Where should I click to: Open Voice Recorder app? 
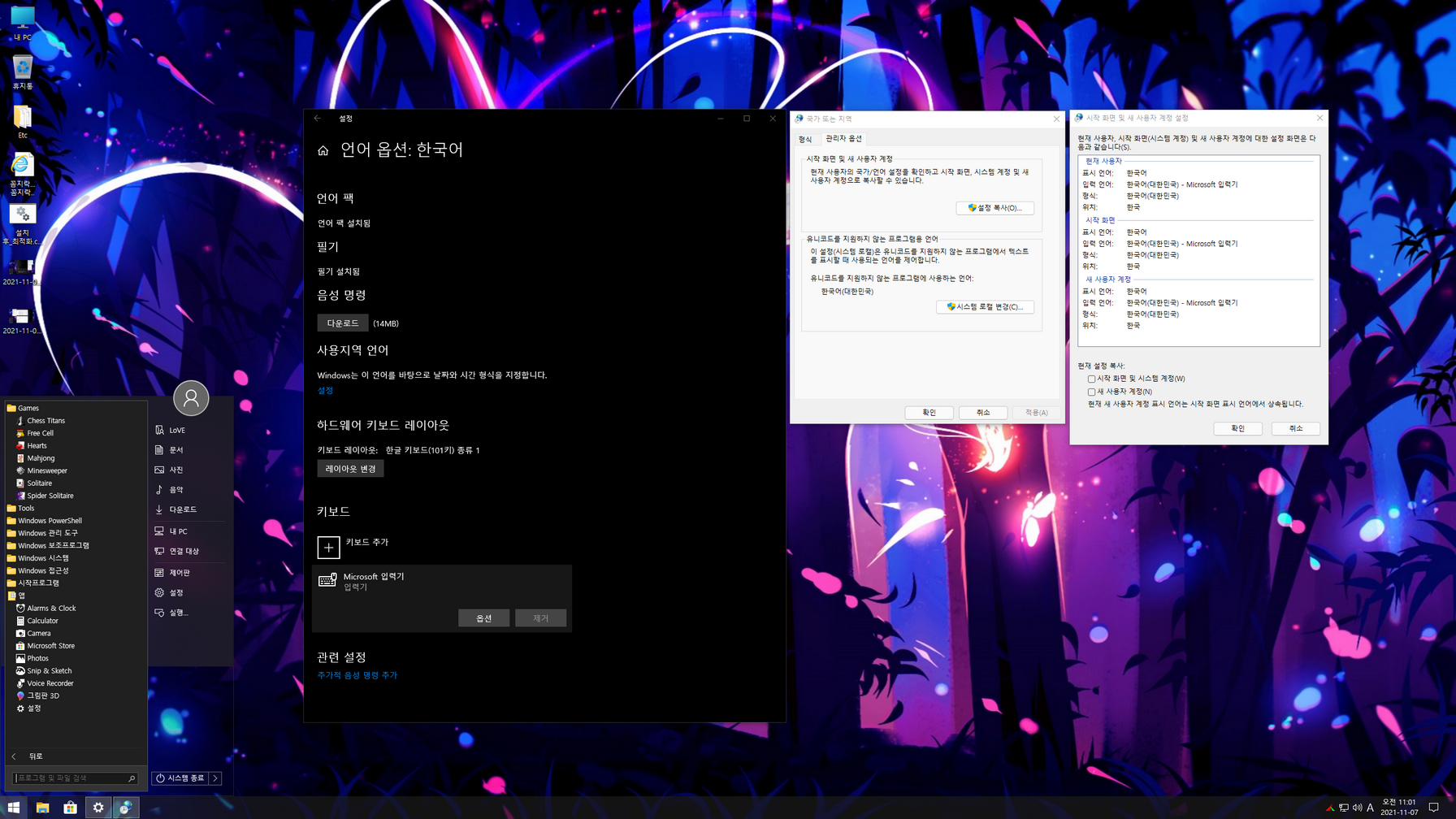coord(50,683)
